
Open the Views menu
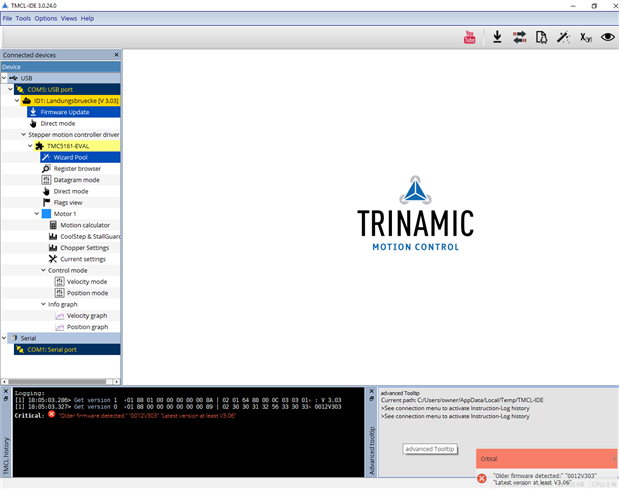(69, 19)
